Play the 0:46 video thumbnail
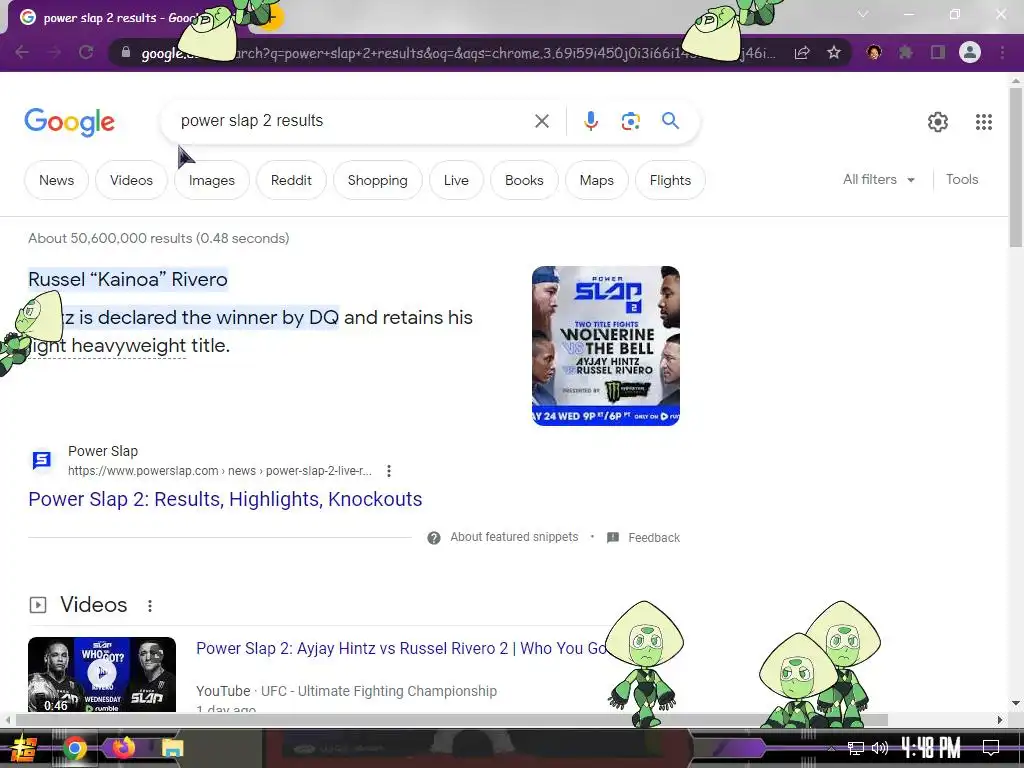The width and height of the screenshot is (1024, 768). click(102, 674)
